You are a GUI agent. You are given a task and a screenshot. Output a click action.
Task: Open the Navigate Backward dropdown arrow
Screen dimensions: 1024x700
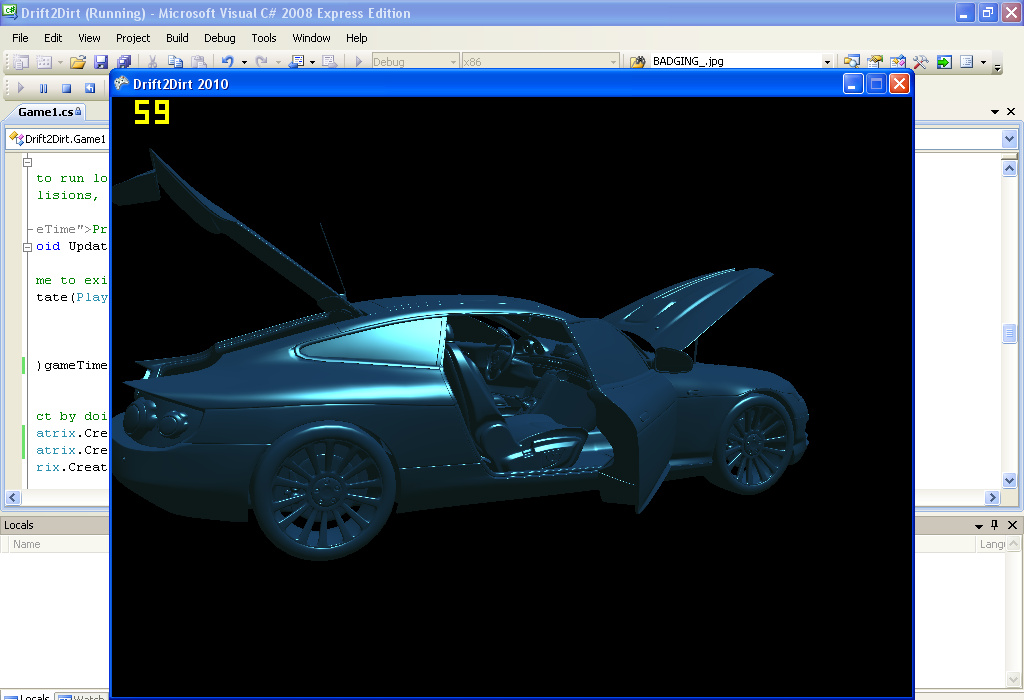click(312, 62)
